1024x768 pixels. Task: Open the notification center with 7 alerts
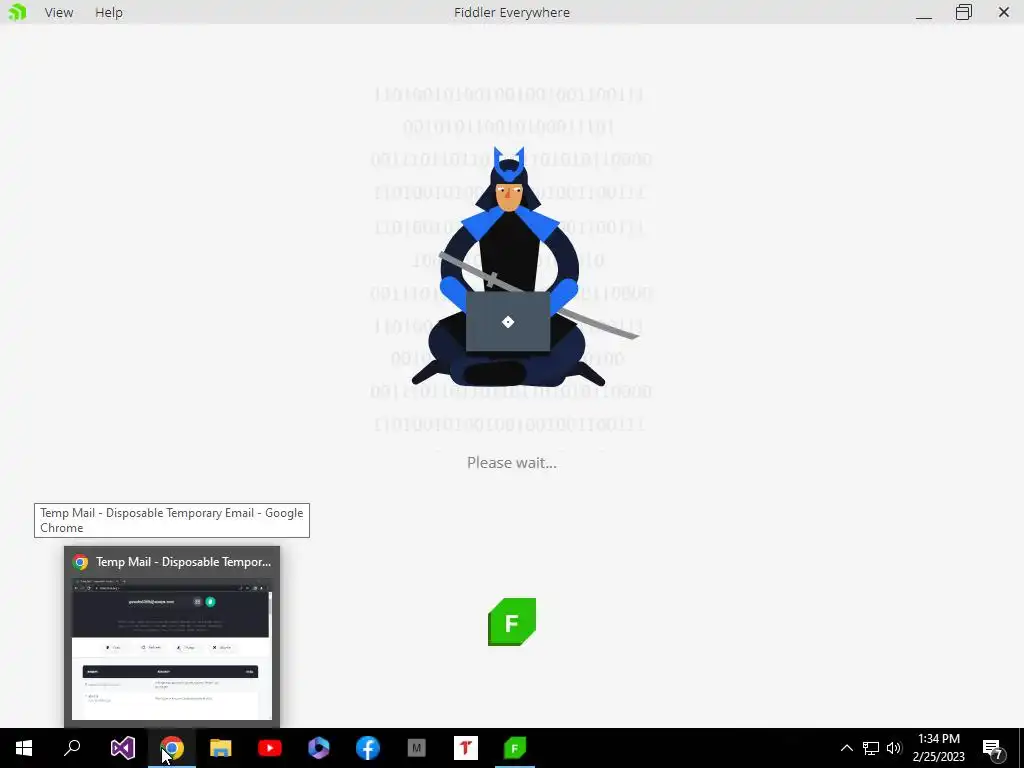pos(993,749)
